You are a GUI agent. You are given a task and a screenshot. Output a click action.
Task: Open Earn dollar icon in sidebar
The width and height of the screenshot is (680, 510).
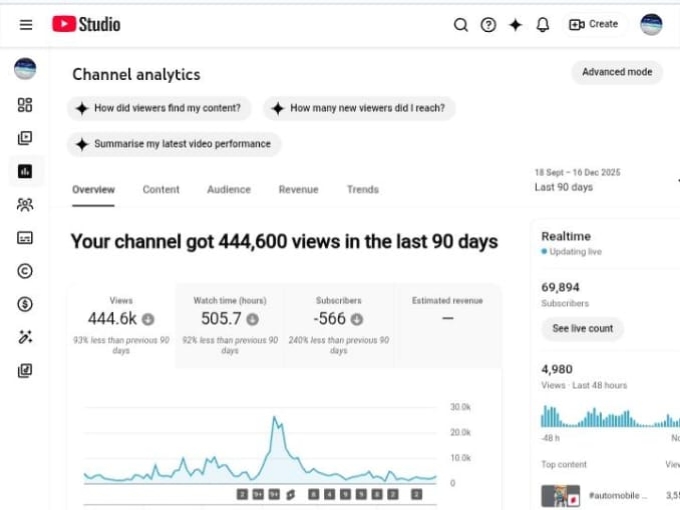25,304
